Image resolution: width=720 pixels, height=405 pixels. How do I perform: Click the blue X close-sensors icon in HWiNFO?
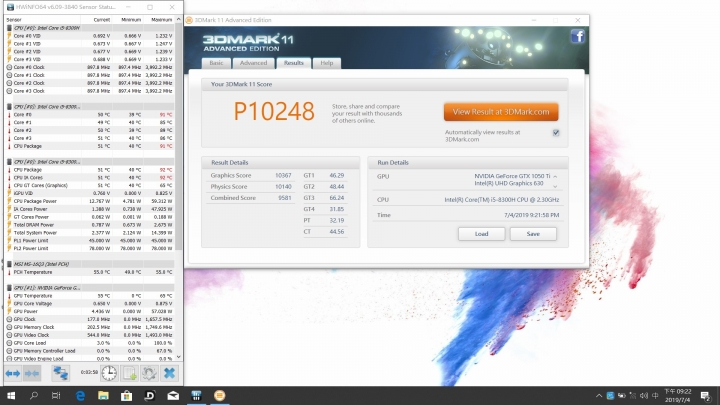pyautogui.click(x=169, y=373)
